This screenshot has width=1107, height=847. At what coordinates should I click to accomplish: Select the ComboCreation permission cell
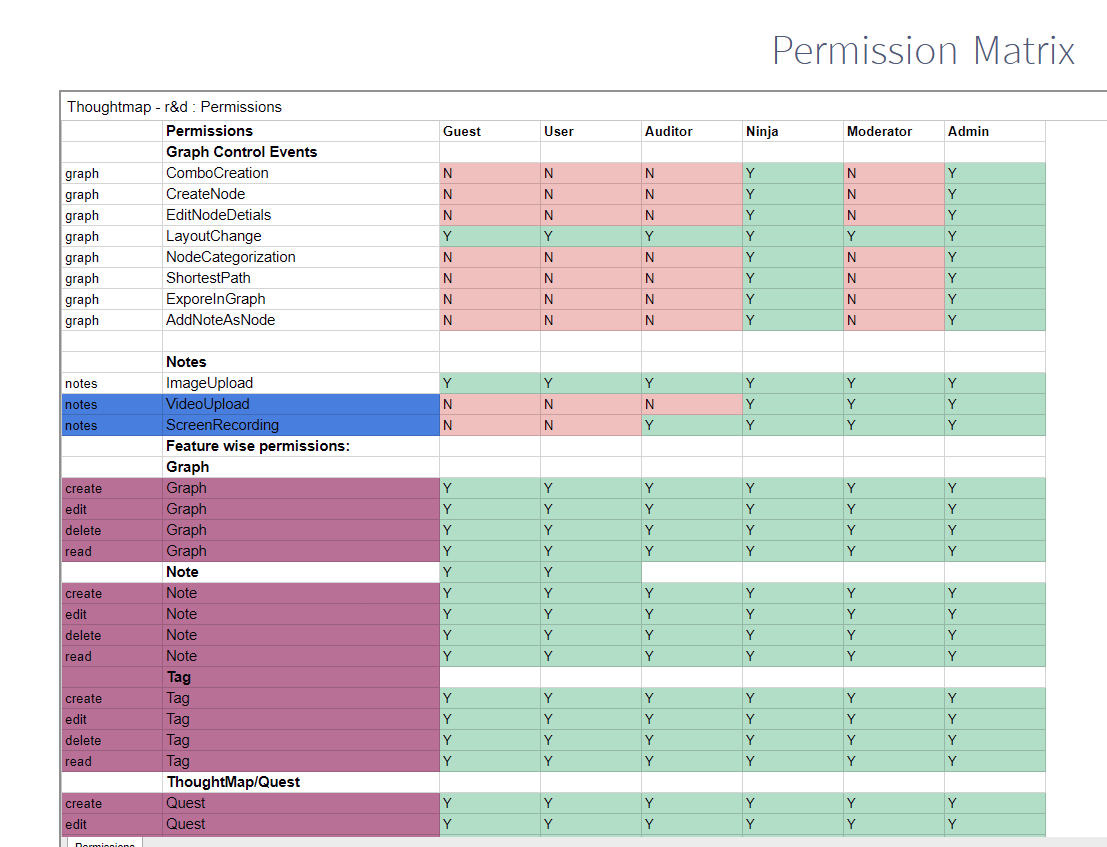301,173
